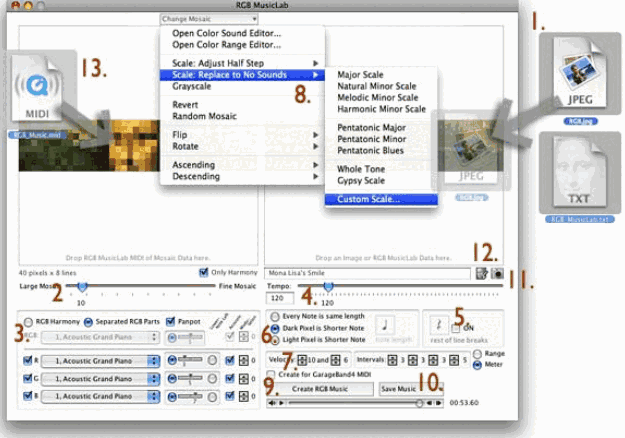Click the left pan knob on the R row
Image resolution: width=625 pixels, height=438 pixels.
point(172,360)
